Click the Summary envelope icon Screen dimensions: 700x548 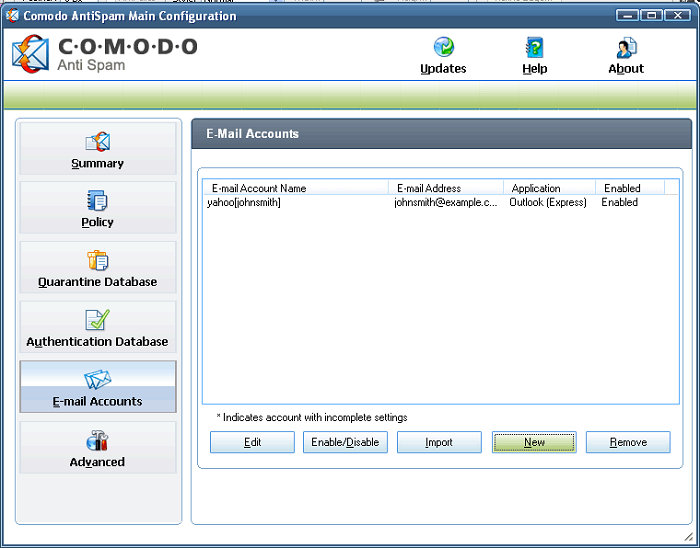pyautogui.click(x=97, y=142)
